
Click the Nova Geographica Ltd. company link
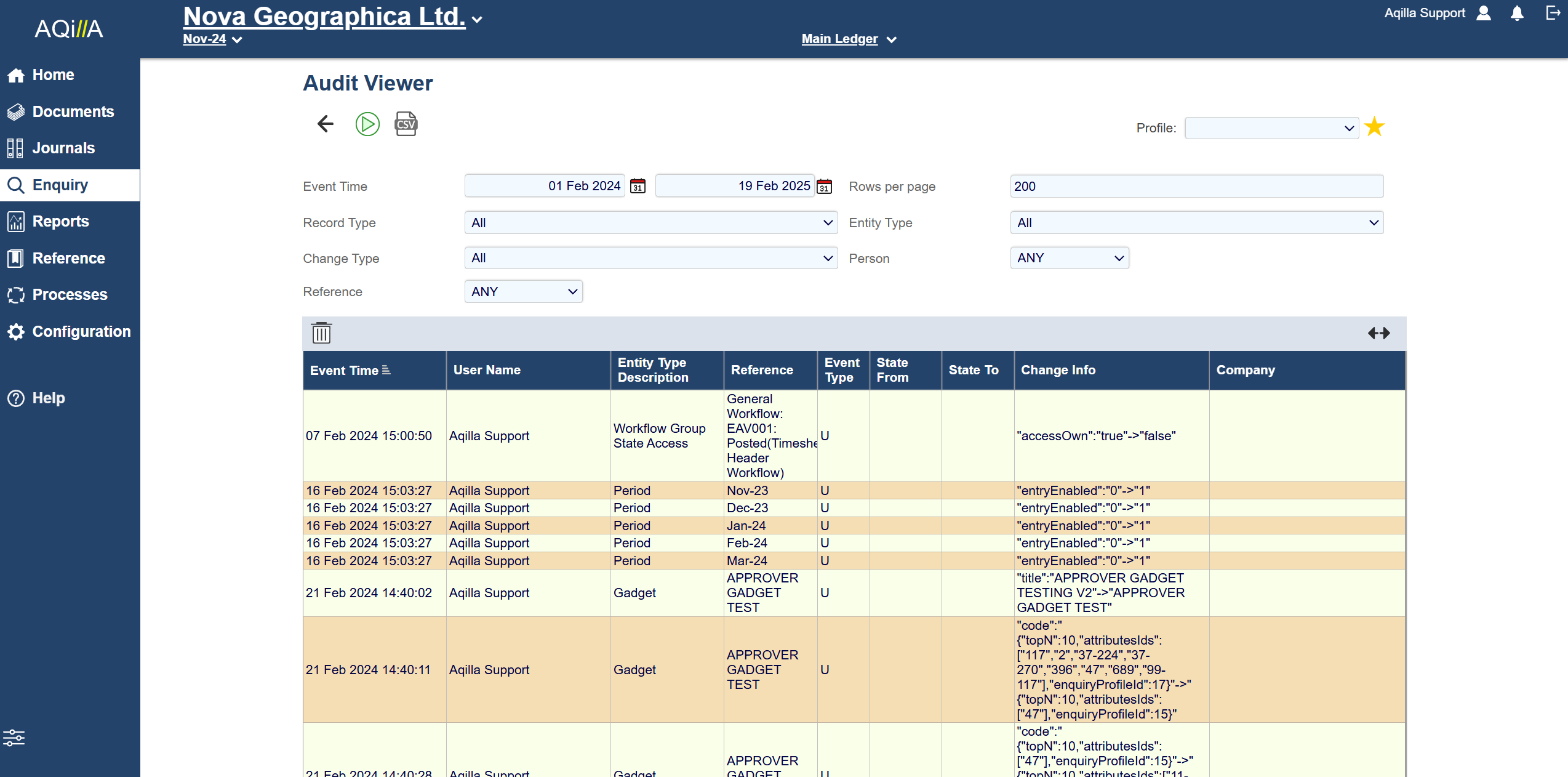pos(324,17)
